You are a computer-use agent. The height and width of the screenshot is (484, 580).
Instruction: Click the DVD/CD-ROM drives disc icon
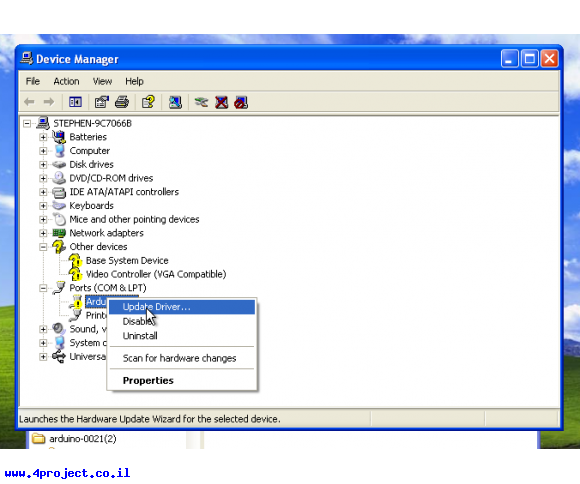[x=59, y=178]
